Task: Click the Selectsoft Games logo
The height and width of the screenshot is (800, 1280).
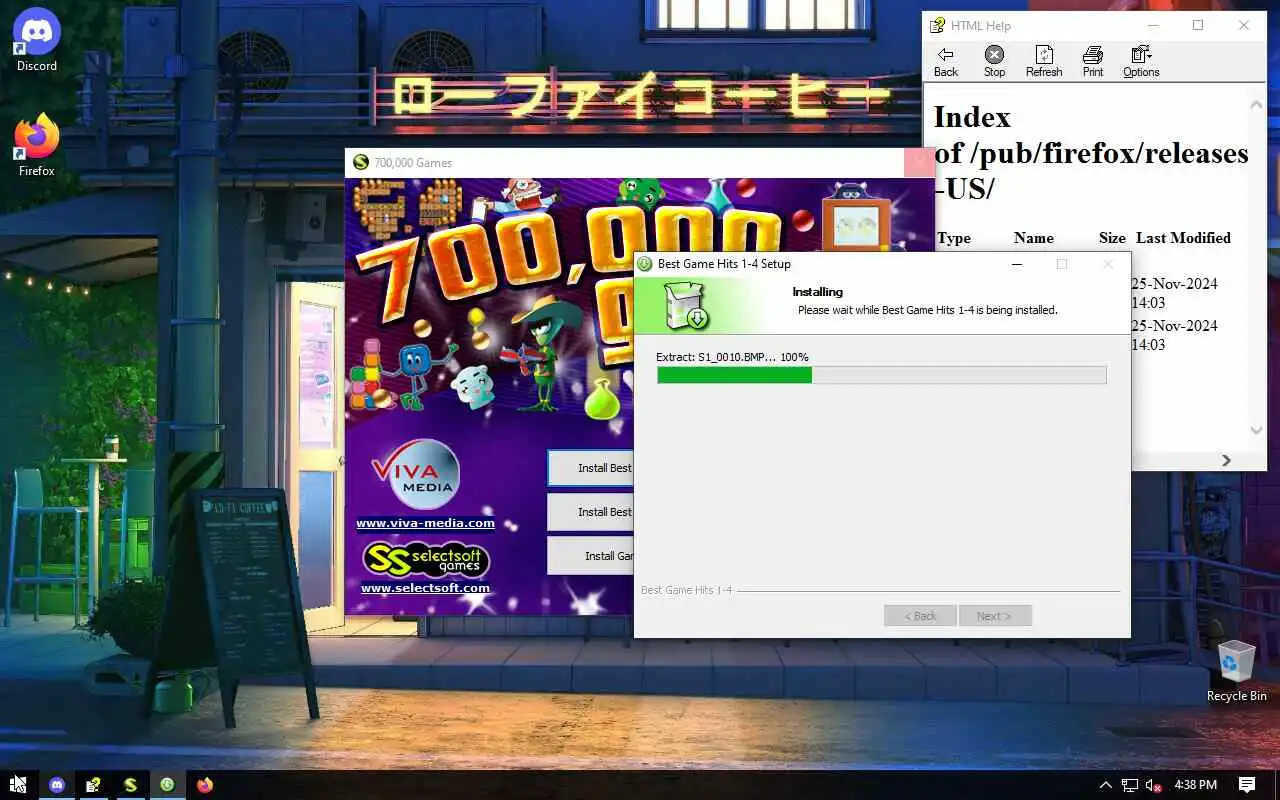Action: 425,559
